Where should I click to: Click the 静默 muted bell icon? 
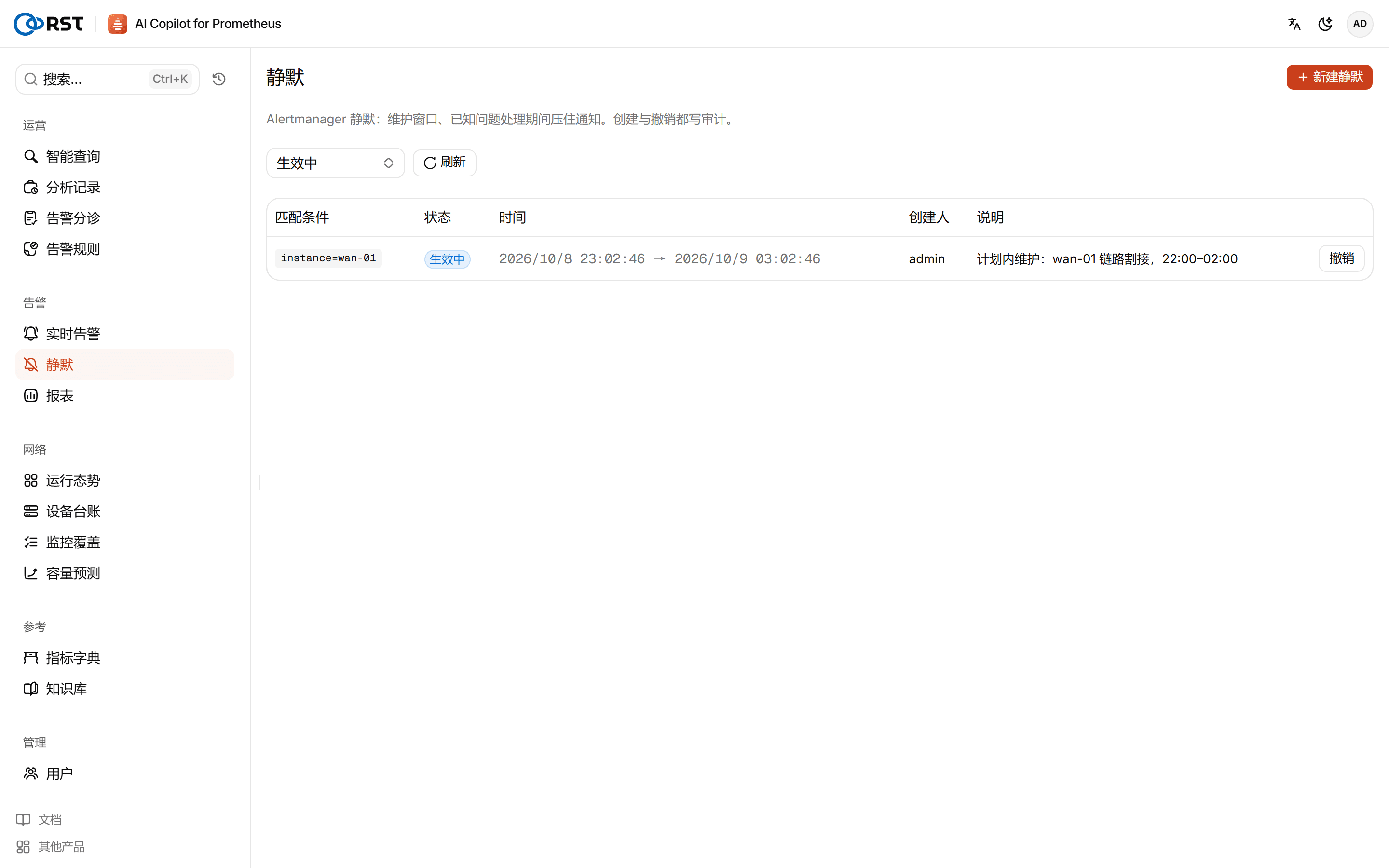[31, 365]
